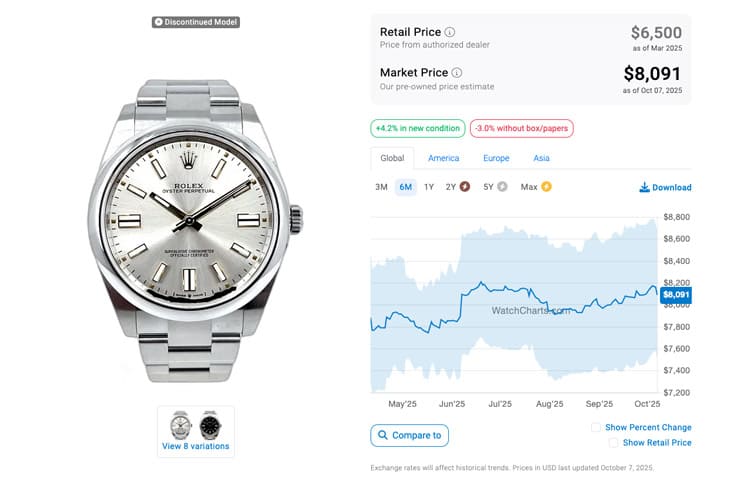Open the America region tab
This screenshot has width=730, height=482.
(x=443, y=158)
